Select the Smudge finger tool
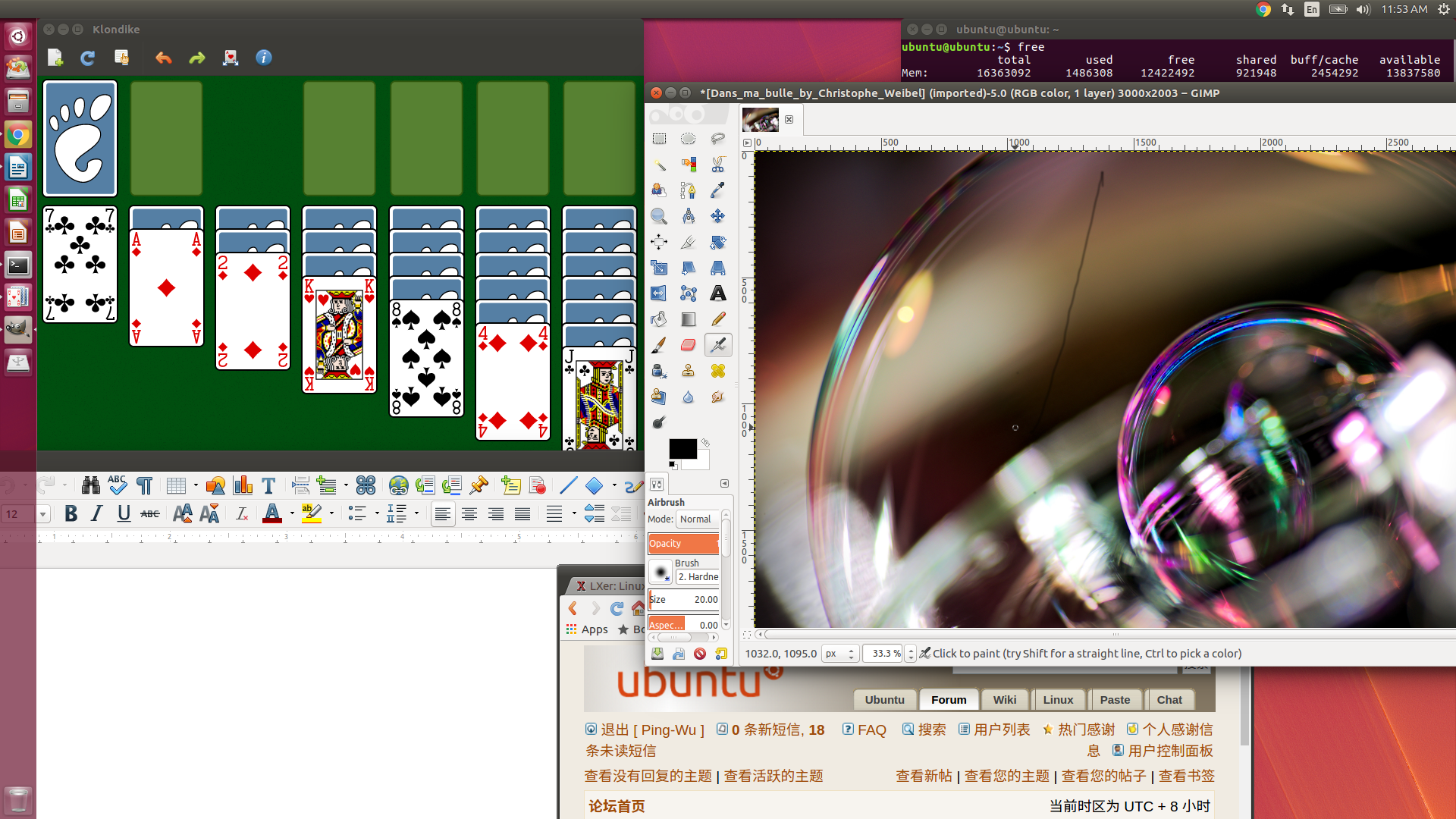This screenshot has height=819, width=1456. 717,397
